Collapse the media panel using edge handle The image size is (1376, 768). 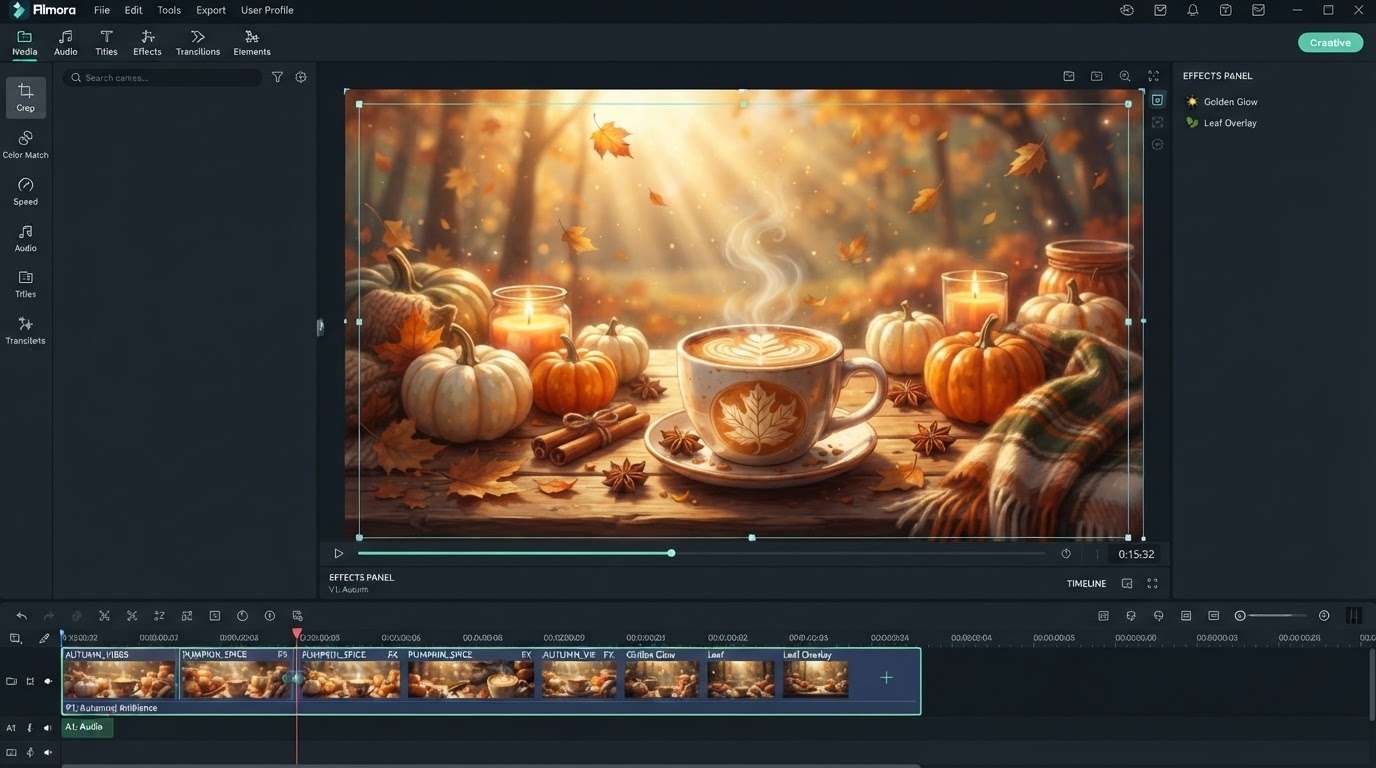pyautogui.click(x=320, y=326)
